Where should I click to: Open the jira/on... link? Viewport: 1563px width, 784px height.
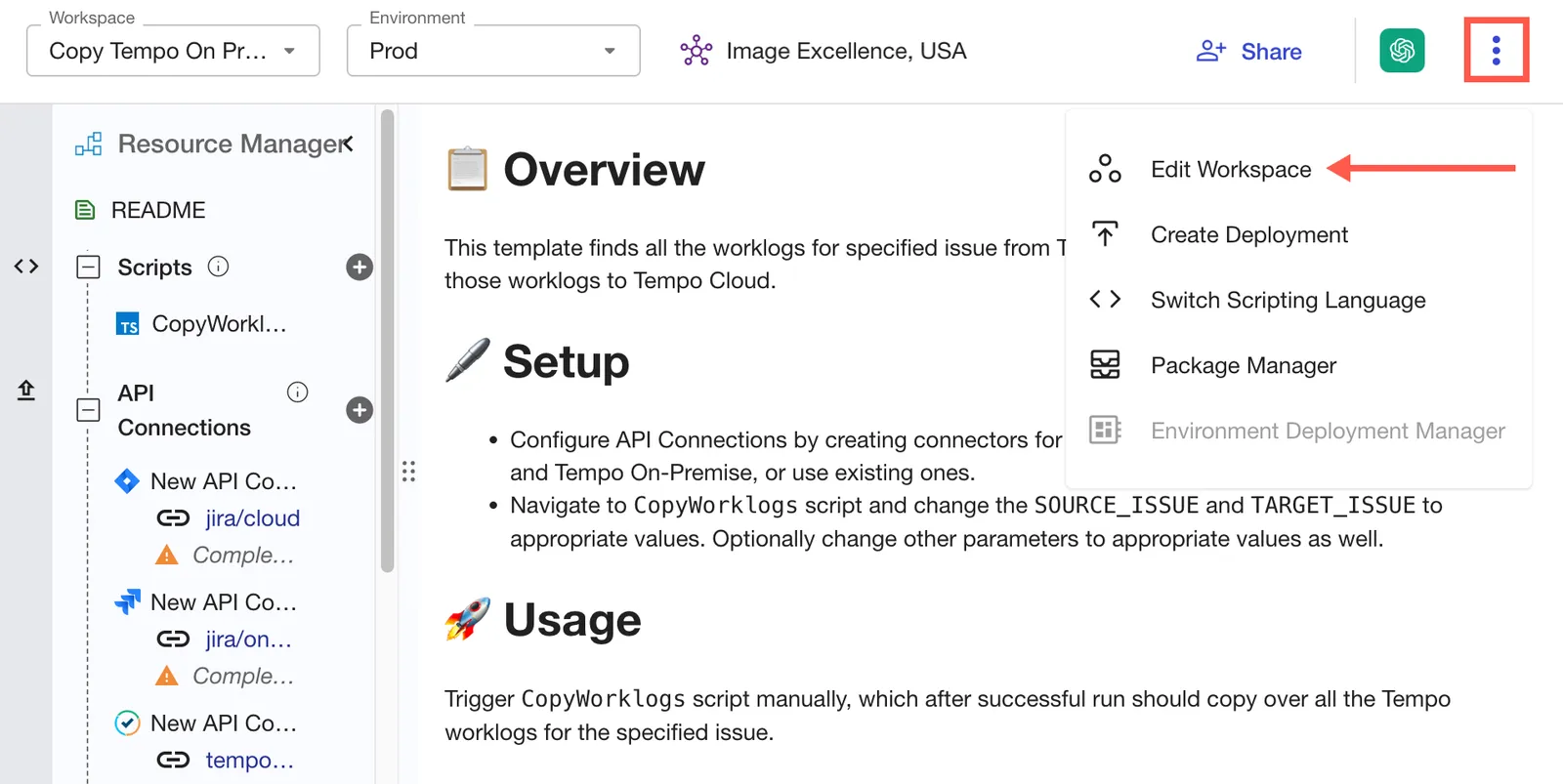pos(248,640)
